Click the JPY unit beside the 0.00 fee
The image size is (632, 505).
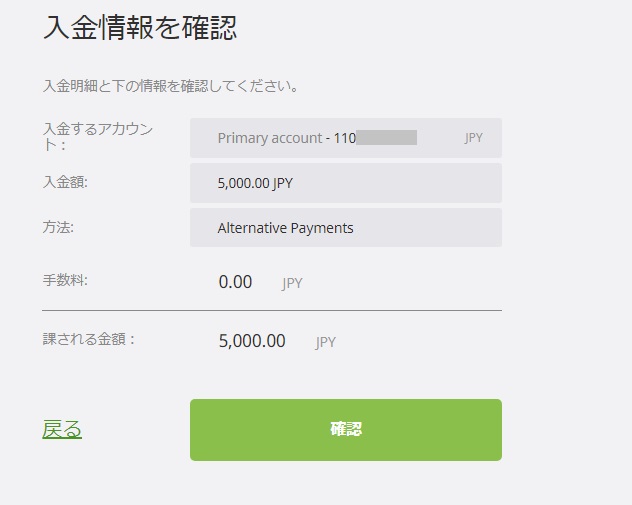click(x=292, y=284)
